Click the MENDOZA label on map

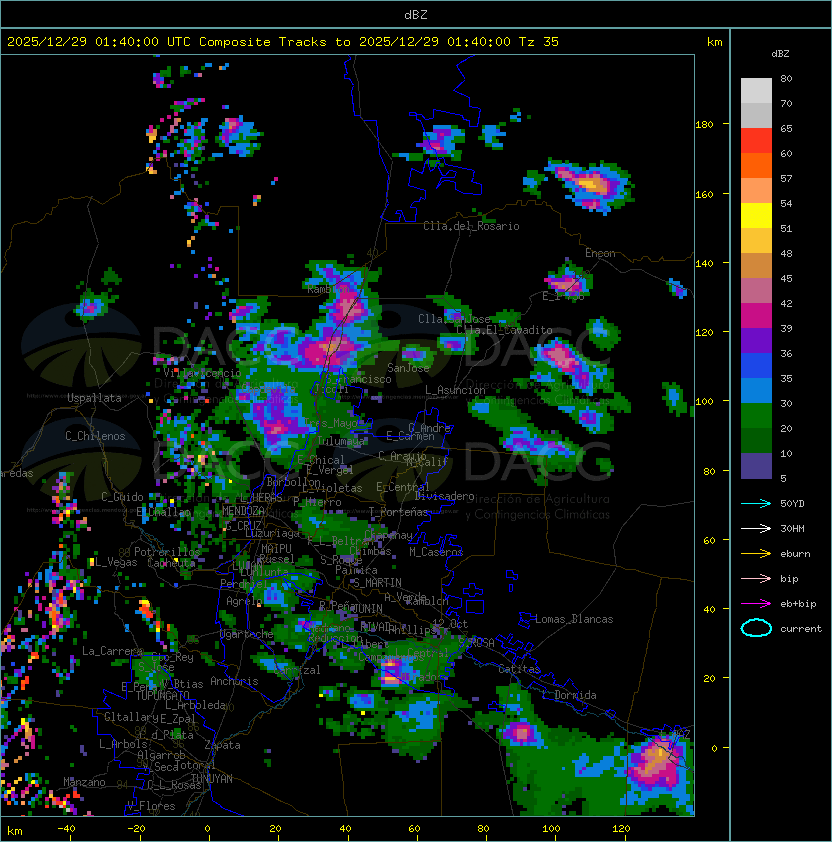[243, 510]
